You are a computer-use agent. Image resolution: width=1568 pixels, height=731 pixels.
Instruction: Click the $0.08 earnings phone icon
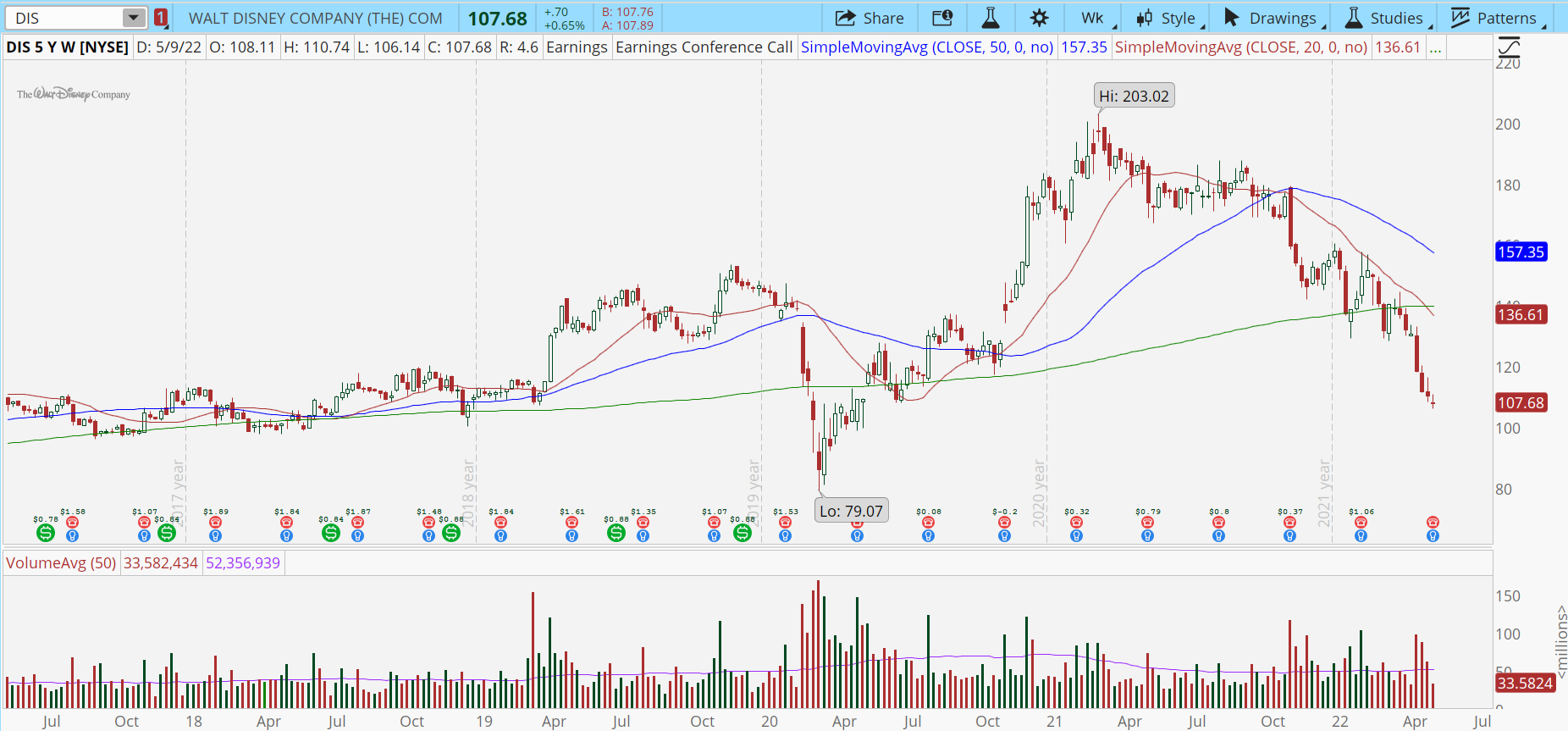click(928, 523)
